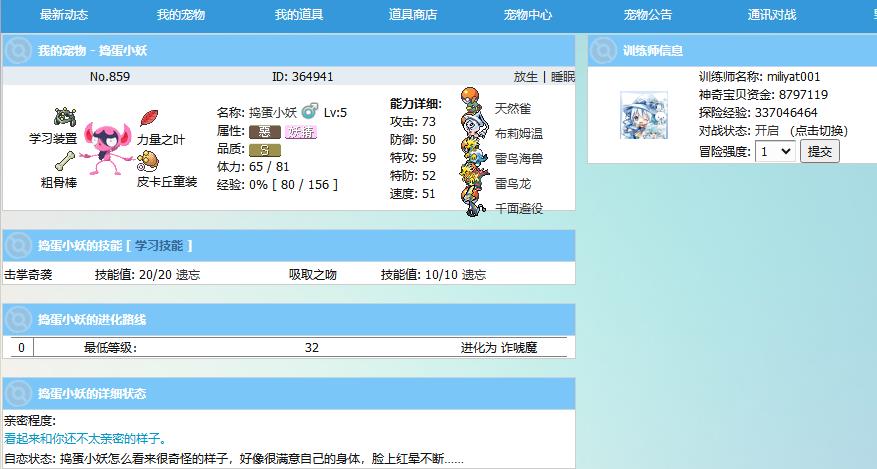Select 布莉姆温 party pet icon
This screenshot has width=877, height=469.
pos(474,126)
